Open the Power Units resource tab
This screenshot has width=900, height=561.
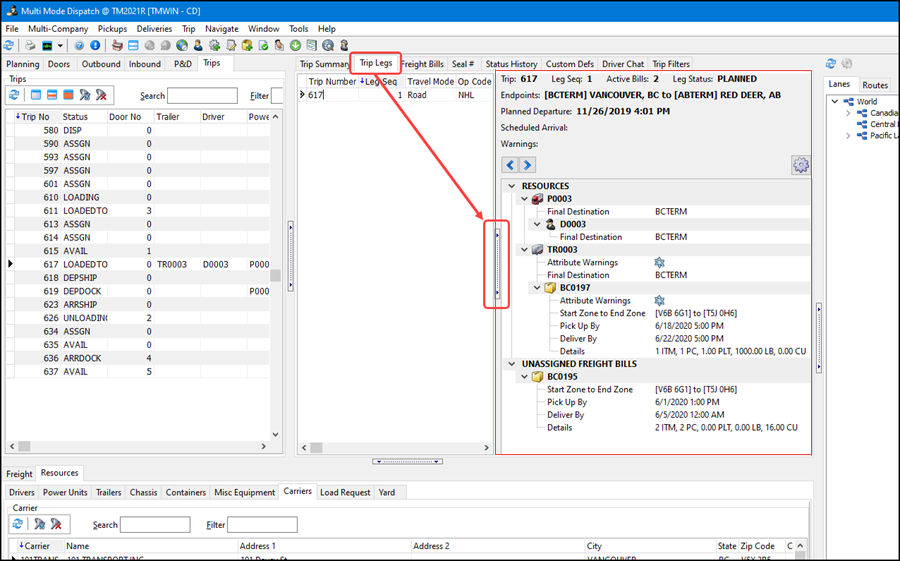65,492
